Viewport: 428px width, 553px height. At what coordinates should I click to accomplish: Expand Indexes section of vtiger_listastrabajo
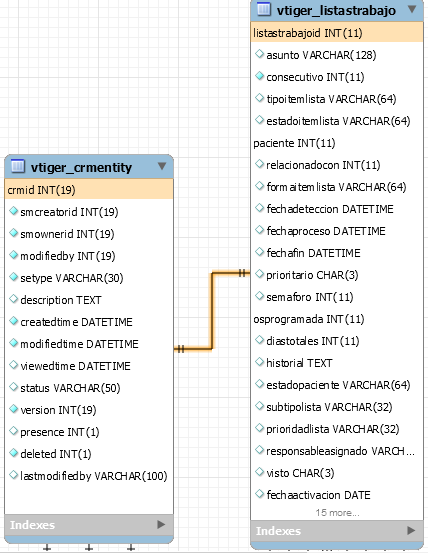click(411, 530)
